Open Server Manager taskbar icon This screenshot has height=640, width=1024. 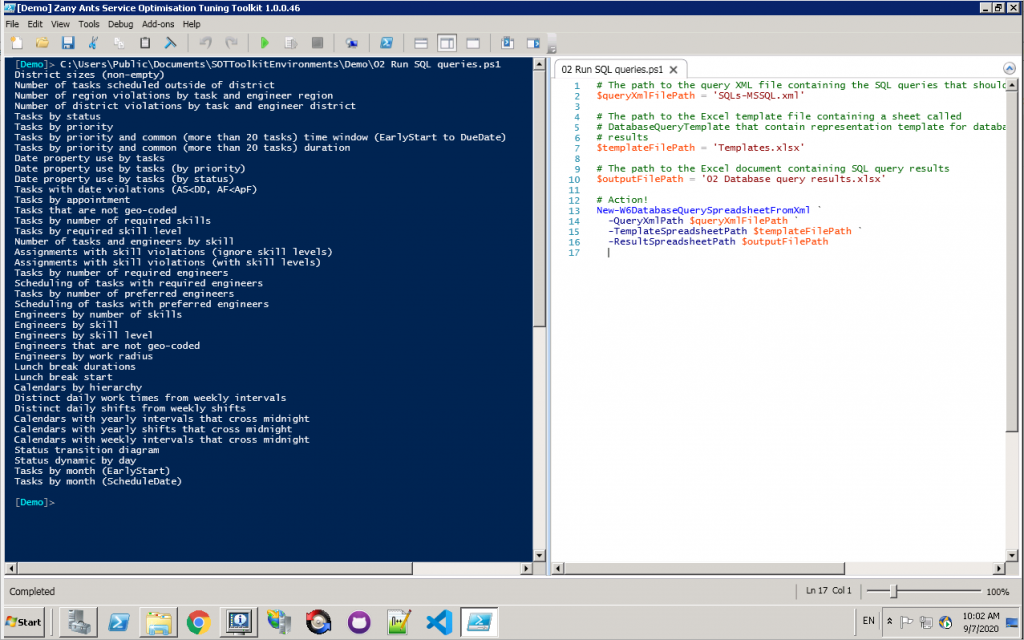coord(78,622)
